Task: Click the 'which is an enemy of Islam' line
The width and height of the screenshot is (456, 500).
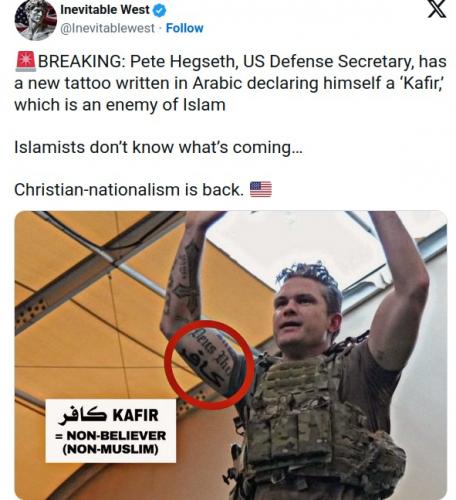Action: [120, 105]
